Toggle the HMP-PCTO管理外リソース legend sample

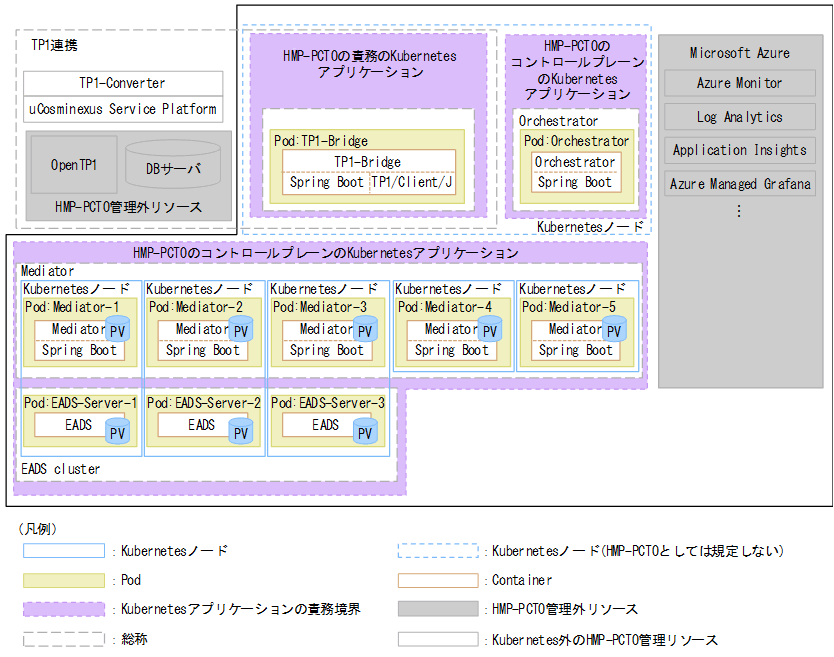437,608
